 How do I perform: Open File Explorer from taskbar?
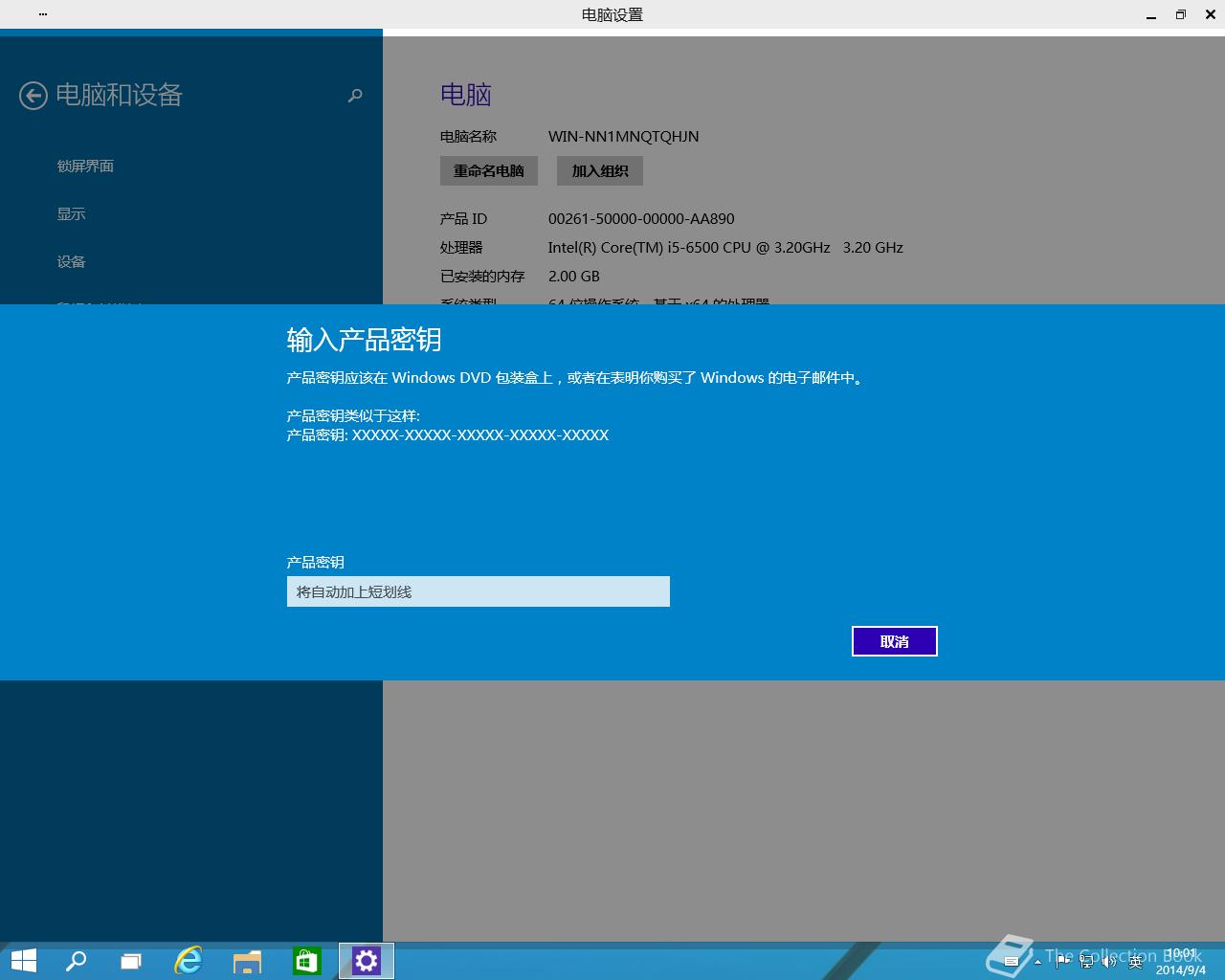click(x=248, y=961)
